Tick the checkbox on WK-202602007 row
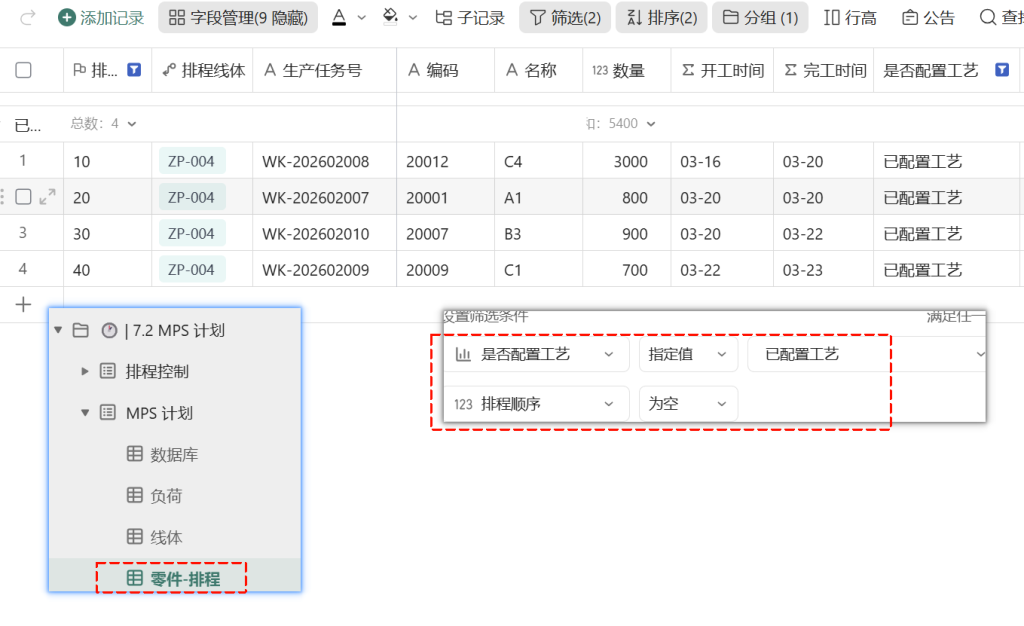This screenshot has width=1024, height=626. pos(24,196)
